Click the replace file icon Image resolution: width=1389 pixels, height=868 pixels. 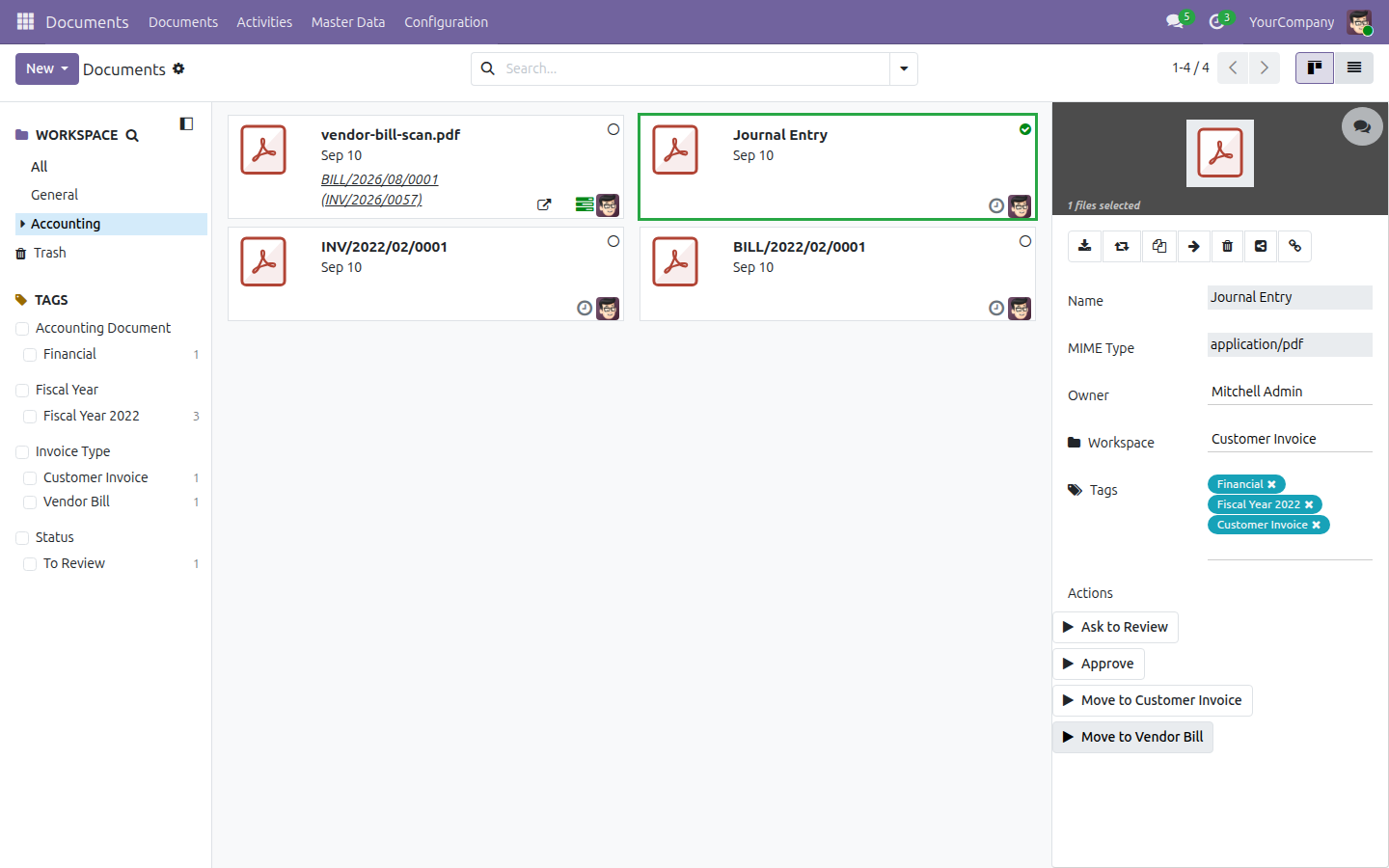point(1122,246)
